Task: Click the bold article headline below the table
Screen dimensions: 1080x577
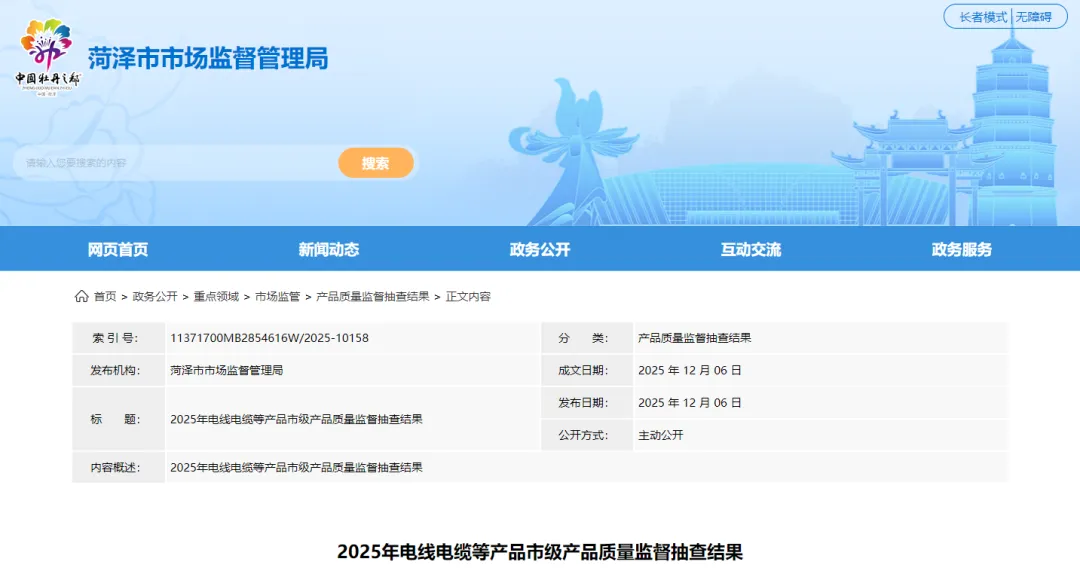Action: point(540,552)
